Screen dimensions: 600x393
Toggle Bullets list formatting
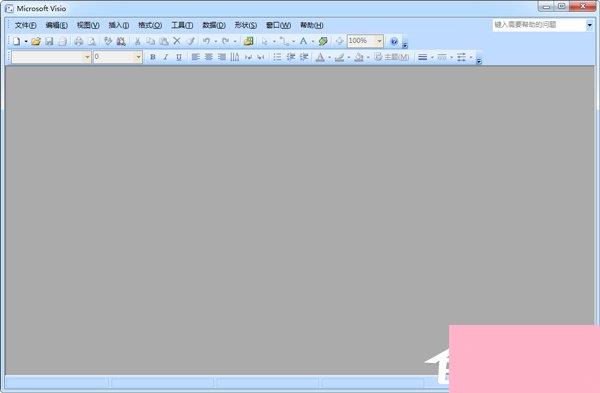coord(277,57)
